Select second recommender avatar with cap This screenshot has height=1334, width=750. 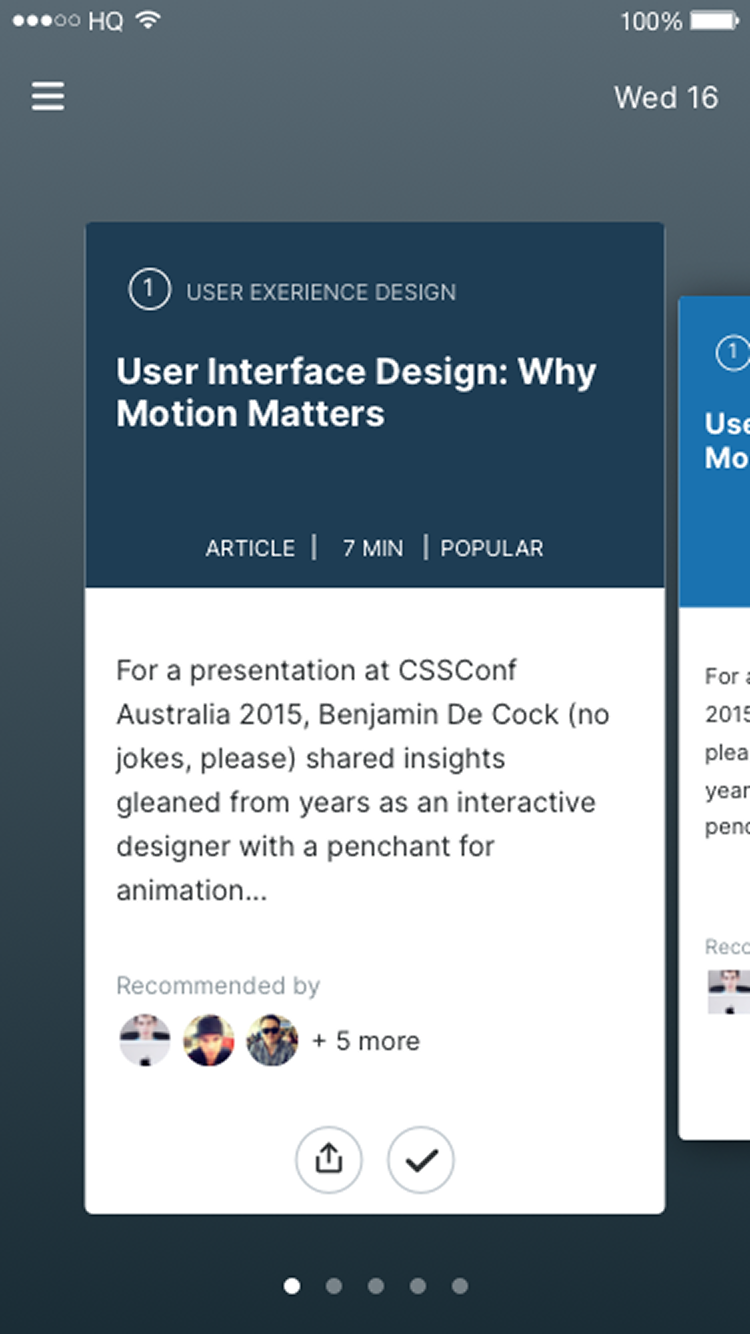point(209,1041)
